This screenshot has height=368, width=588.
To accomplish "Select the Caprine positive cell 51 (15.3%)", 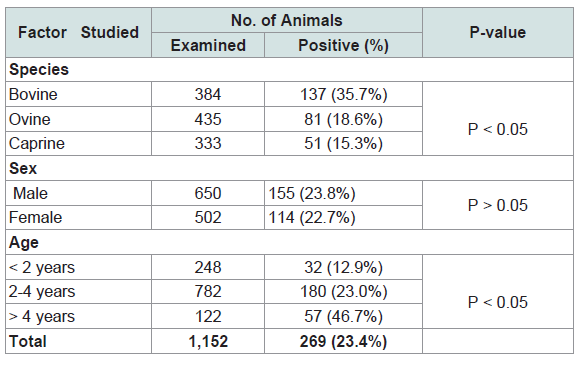I will 343,143.
